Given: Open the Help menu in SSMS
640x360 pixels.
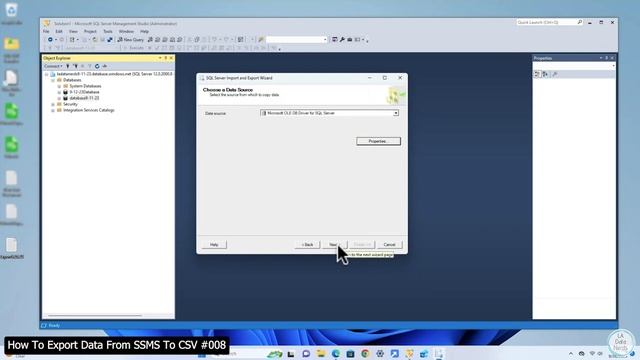Looking at the screenshot, I should (144, 31).
